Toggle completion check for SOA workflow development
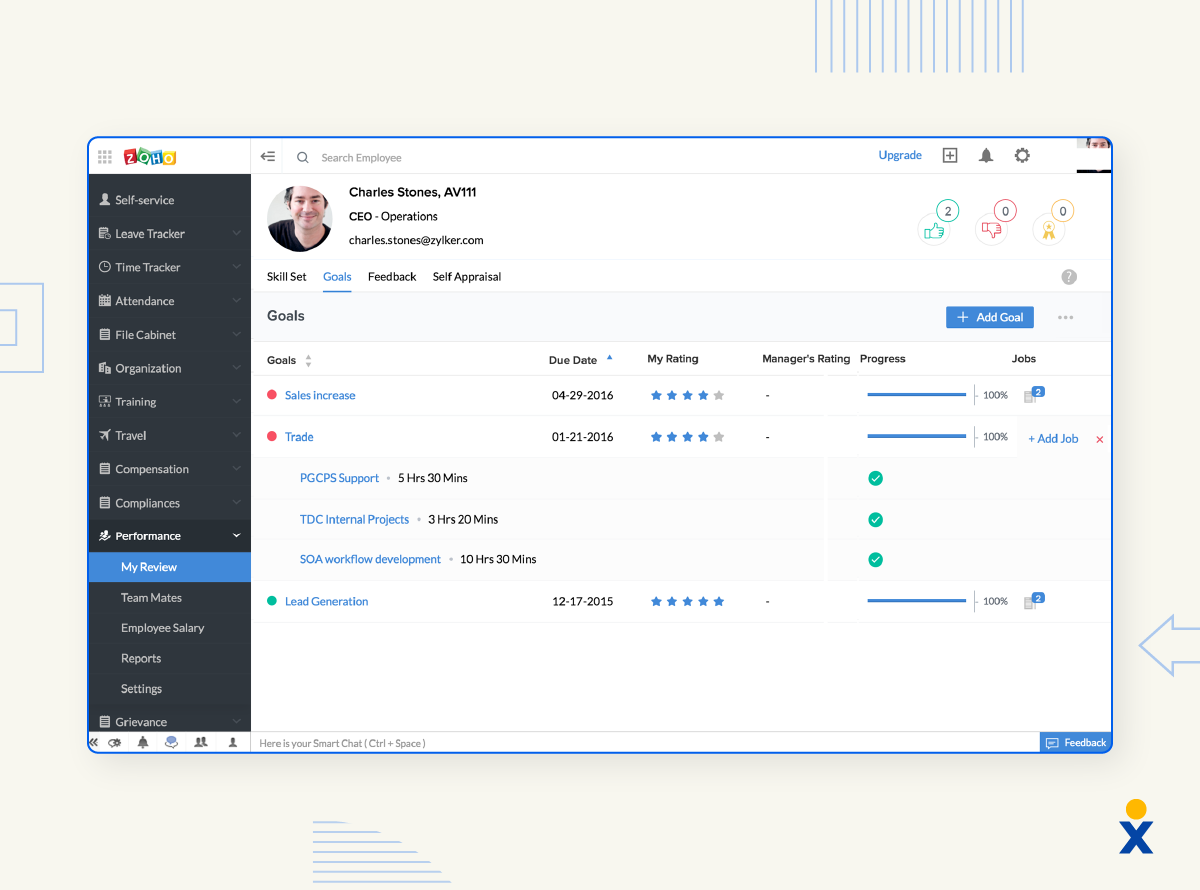The image size is (1200, 890). [x=875, y=559]
